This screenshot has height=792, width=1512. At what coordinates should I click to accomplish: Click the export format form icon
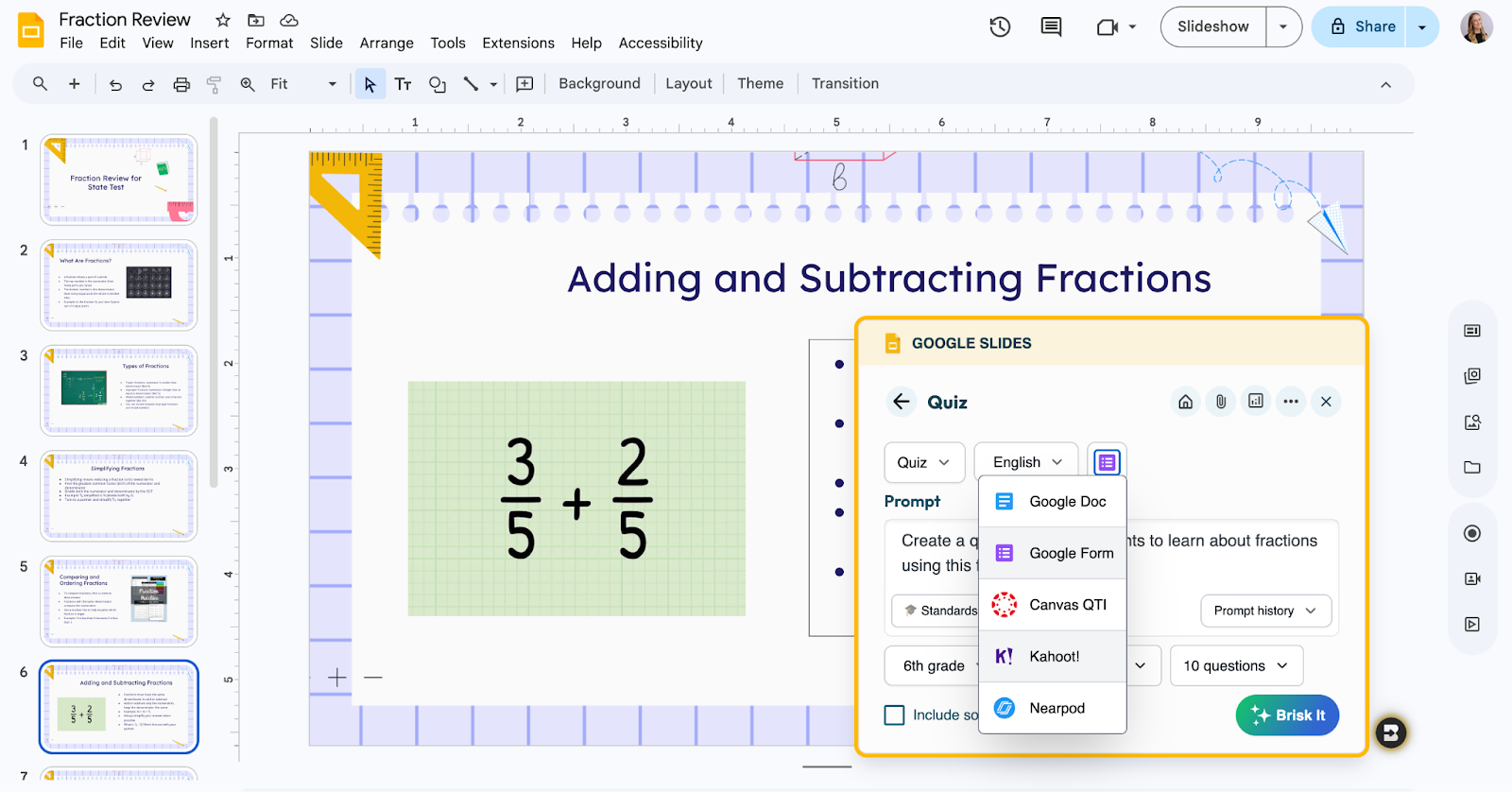point(1107,462)
